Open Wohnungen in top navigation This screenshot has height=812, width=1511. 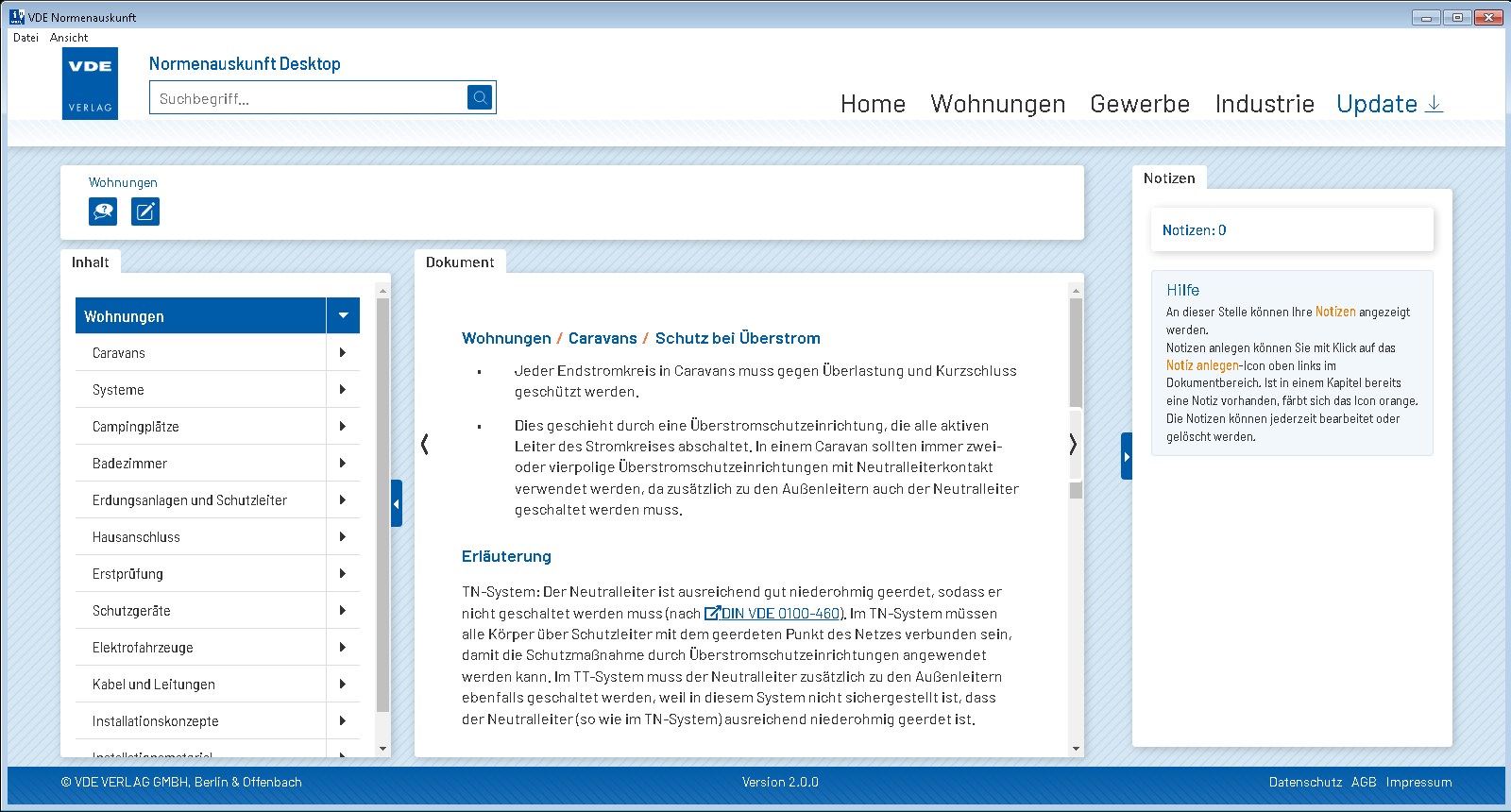coord(997,104)
